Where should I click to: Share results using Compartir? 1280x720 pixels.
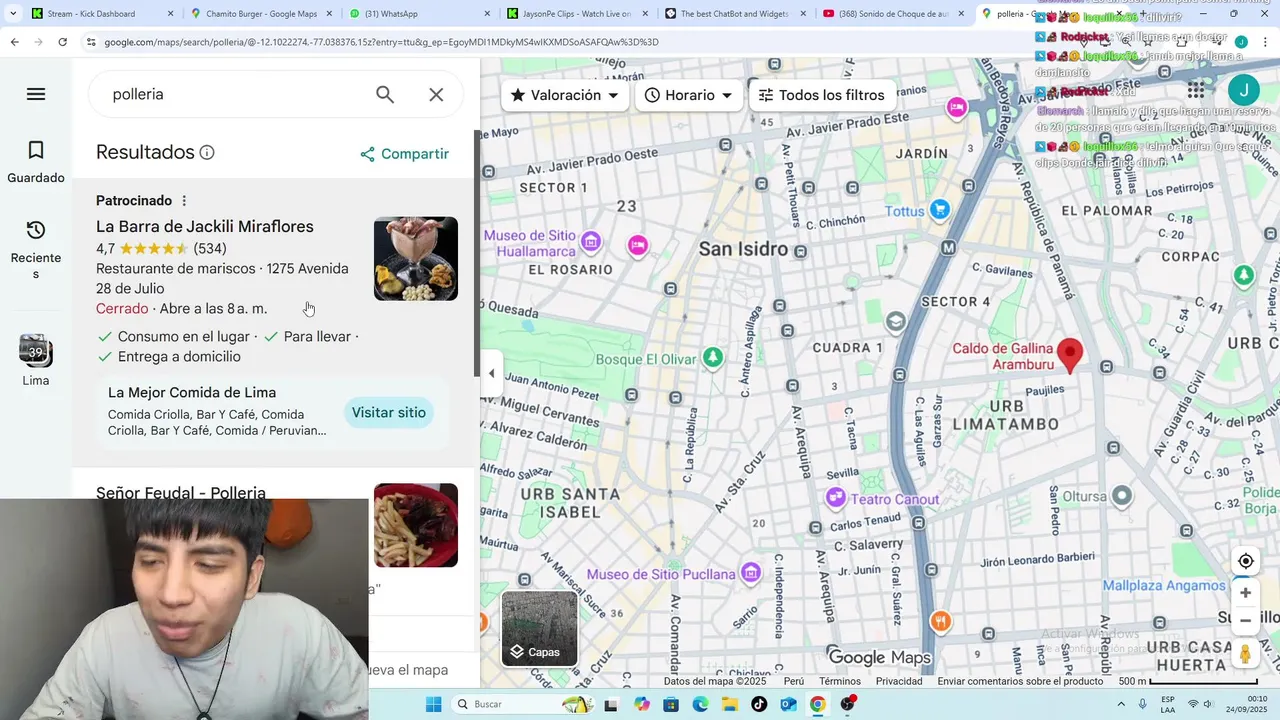coord(405,154)
